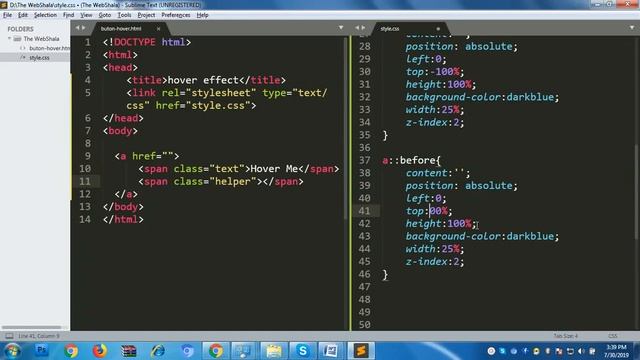Open the Windows Start menu

click(x=13, y=351)
